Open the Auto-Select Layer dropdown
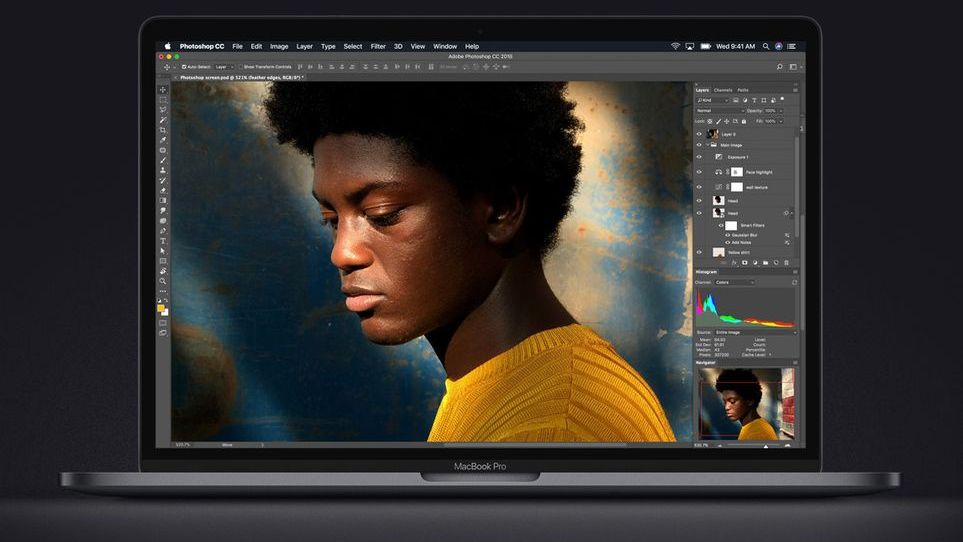 click(224, 67)
